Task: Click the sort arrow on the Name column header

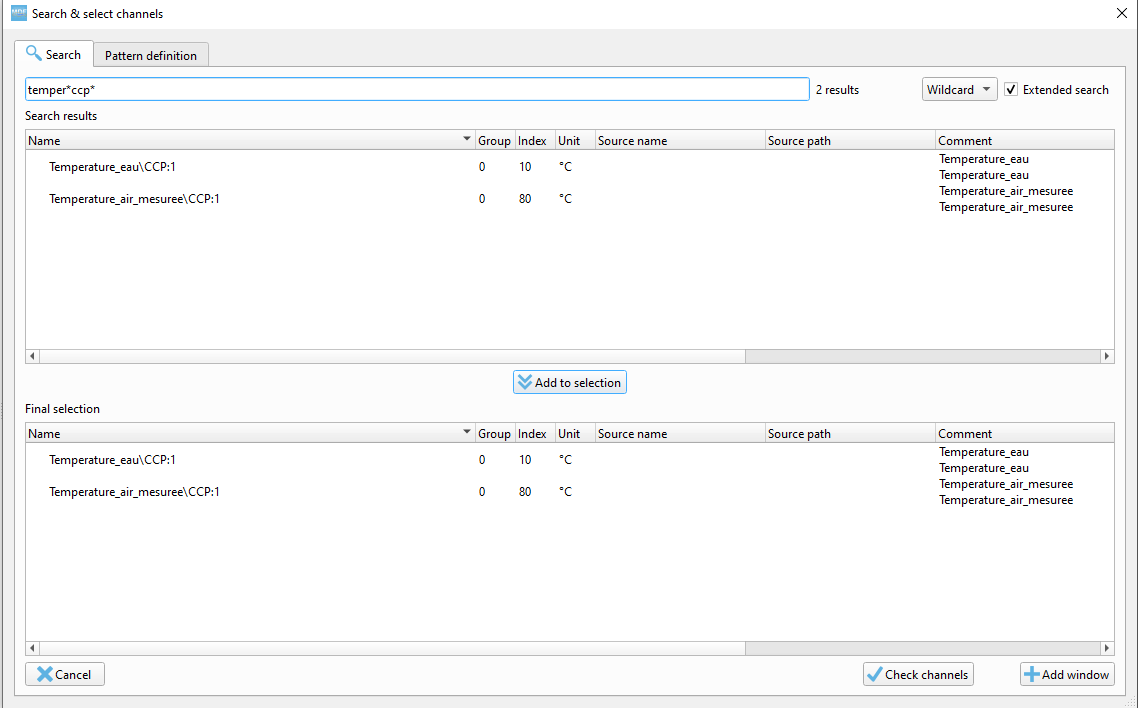Action: click(x=466, y=139)
